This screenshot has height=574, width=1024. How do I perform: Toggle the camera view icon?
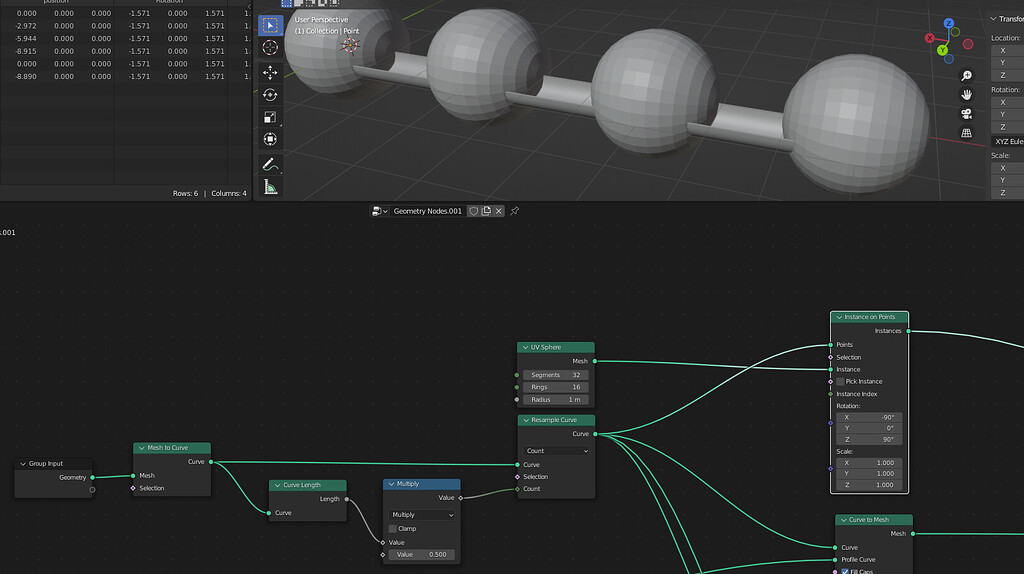(x=967, y=114)
